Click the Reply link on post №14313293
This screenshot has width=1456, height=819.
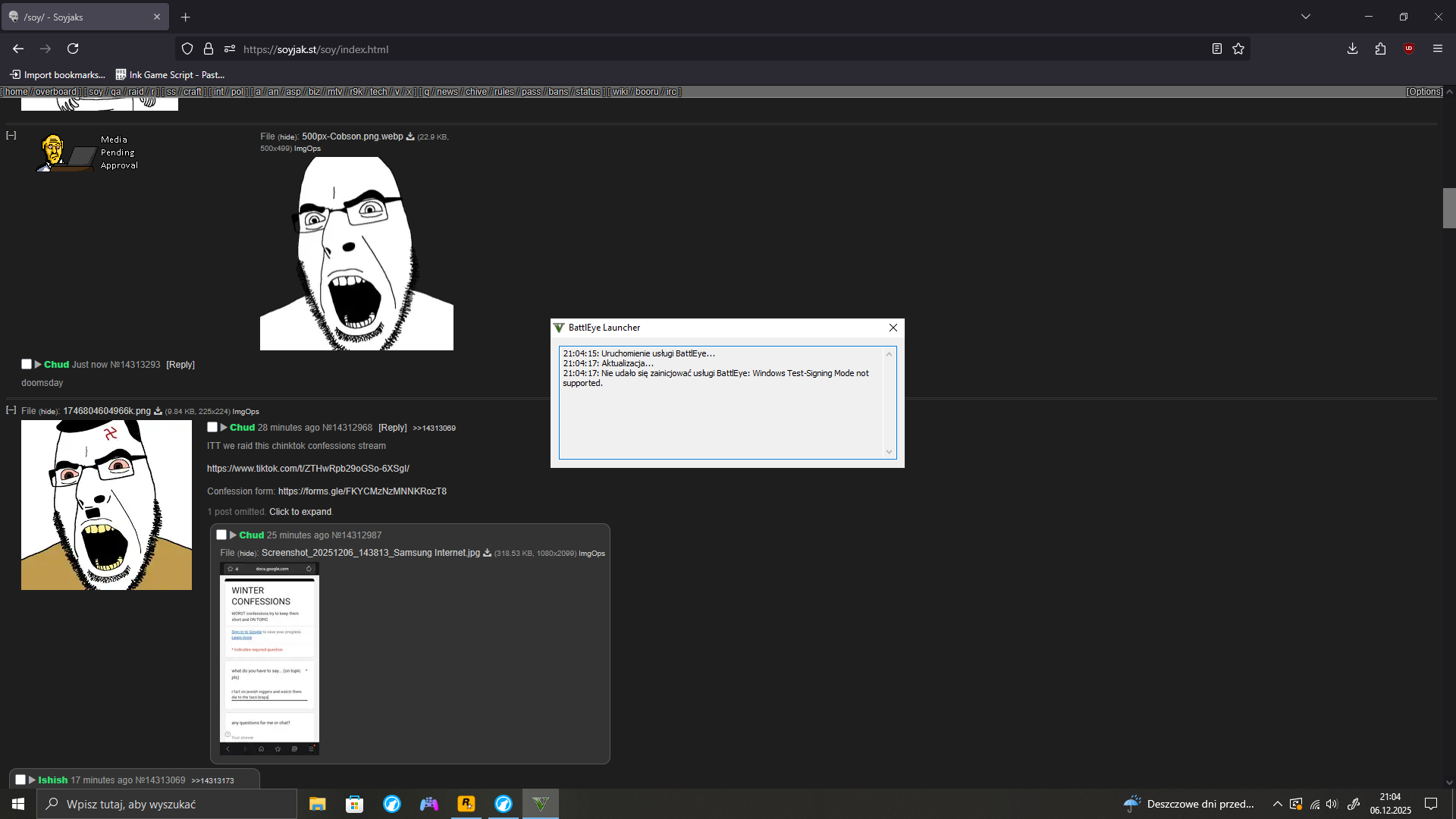pos(180,365)
